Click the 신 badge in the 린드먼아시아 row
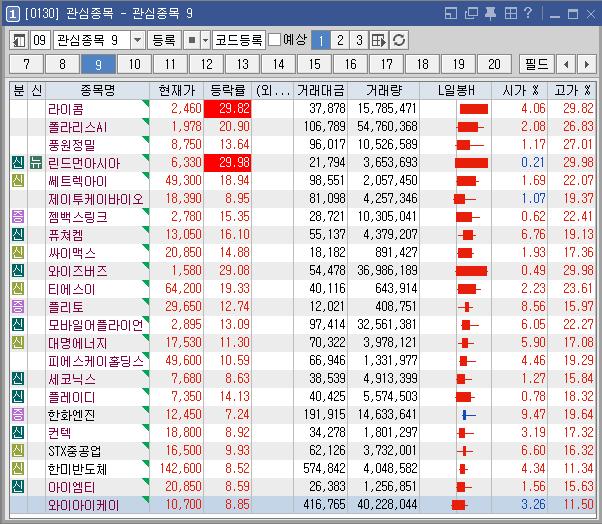 18,163
